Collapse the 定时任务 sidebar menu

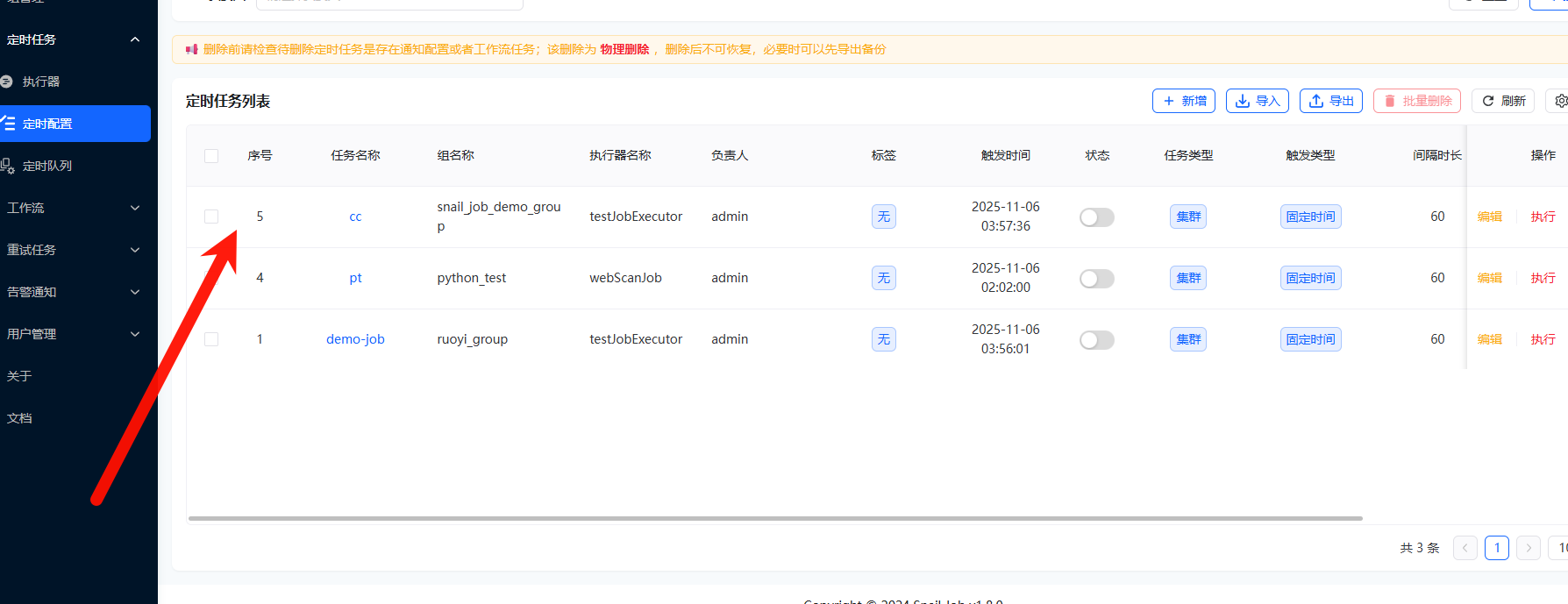74,39
